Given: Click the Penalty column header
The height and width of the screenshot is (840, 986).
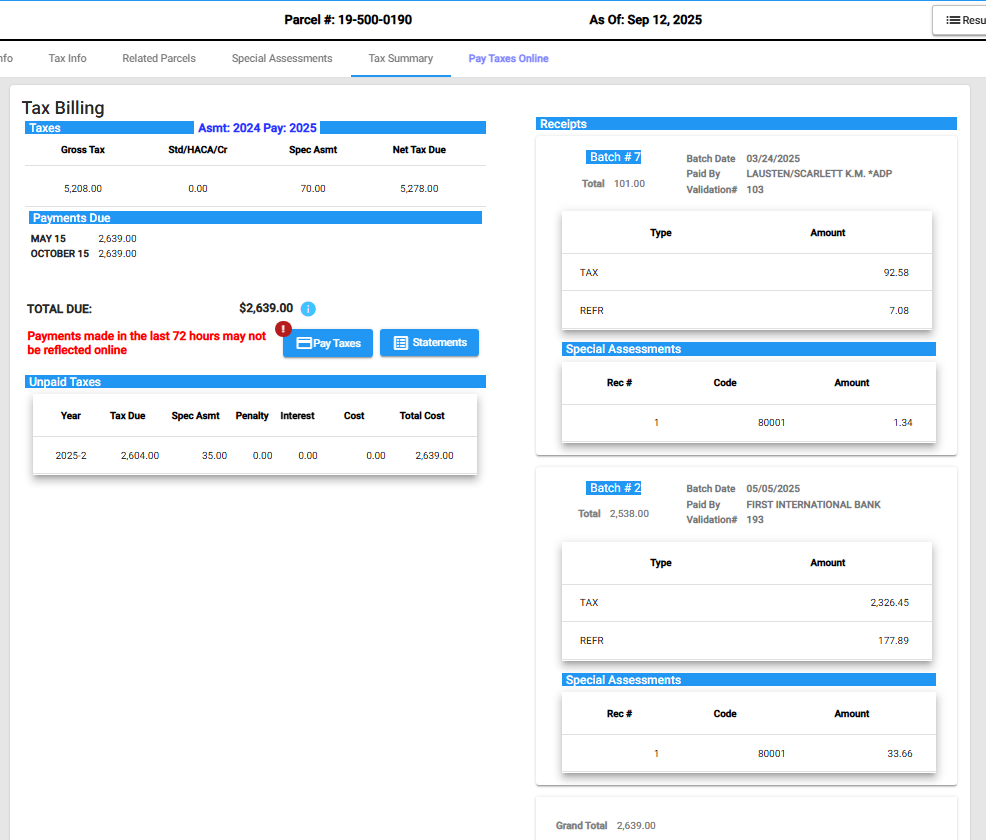Looking at the screenshot, I should (x=252, y=416).
